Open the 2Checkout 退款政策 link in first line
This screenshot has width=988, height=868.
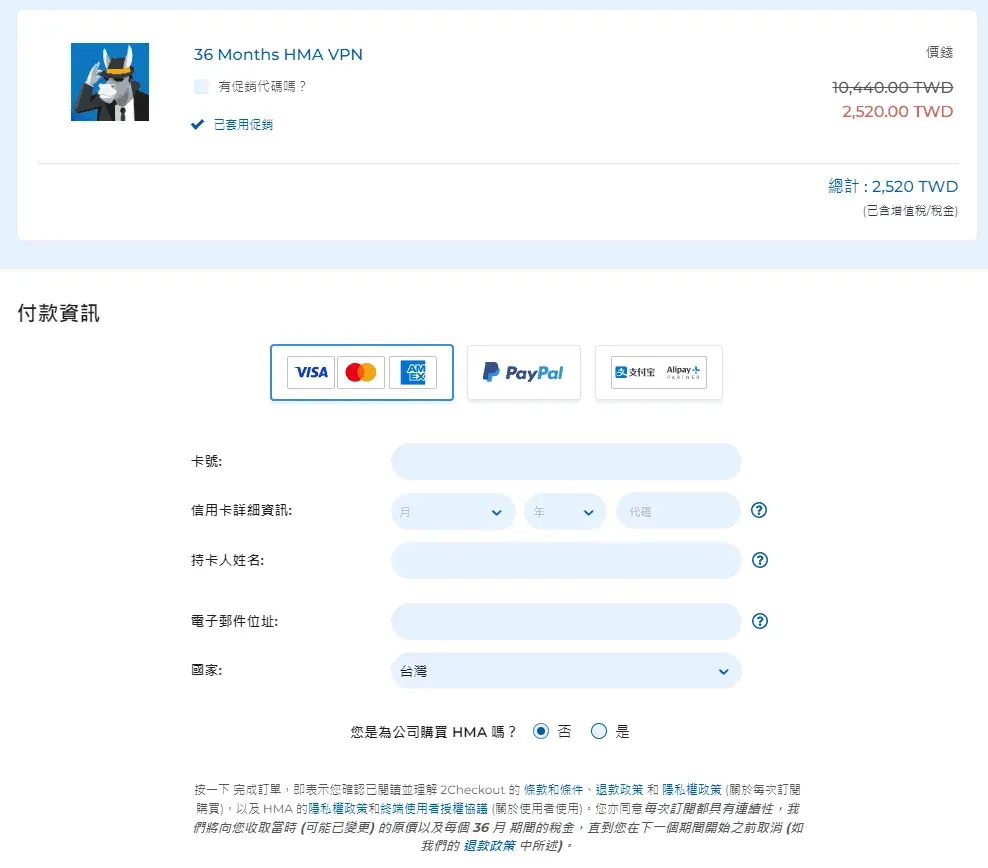pos(619,790)
